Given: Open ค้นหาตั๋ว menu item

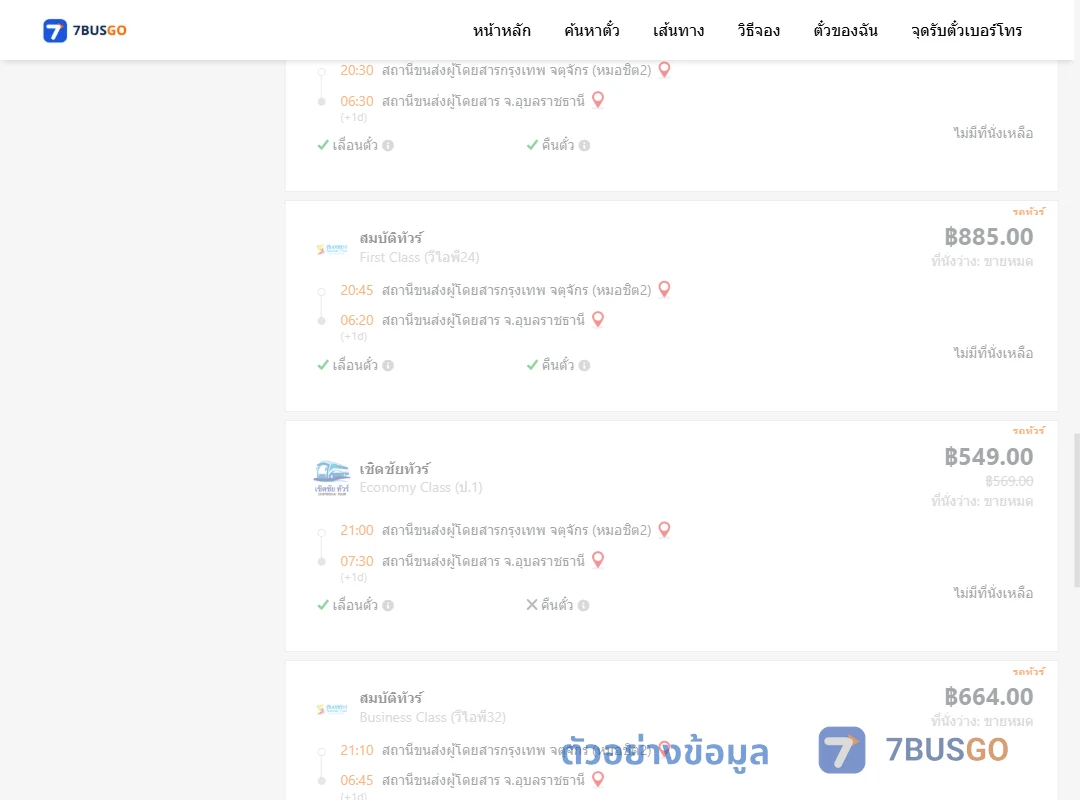Looking at the screenshot, I should point(592,30).
